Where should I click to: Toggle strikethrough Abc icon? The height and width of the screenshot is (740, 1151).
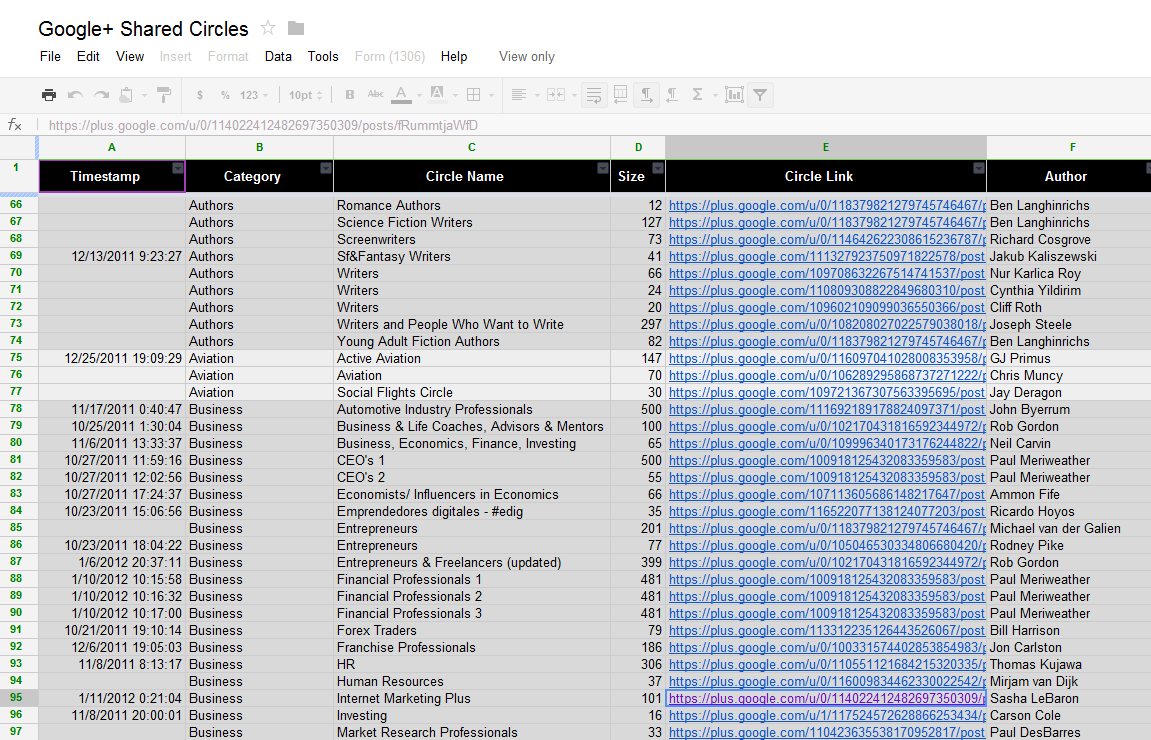pos(375,94)
